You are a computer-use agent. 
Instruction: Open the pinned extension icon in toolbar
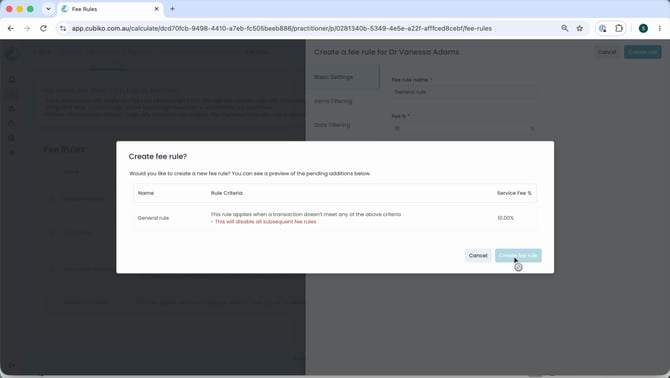602,28
